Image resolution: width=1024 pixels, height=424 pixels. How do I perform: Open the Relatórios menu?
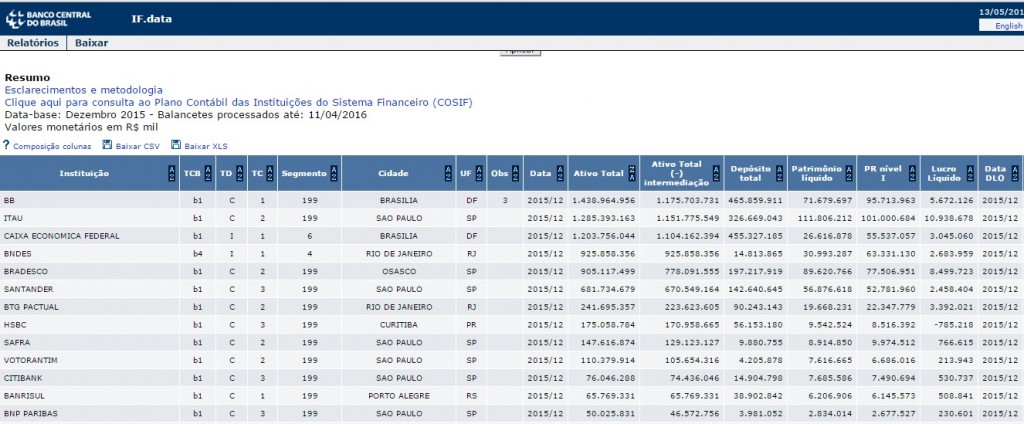pos(33,43)
